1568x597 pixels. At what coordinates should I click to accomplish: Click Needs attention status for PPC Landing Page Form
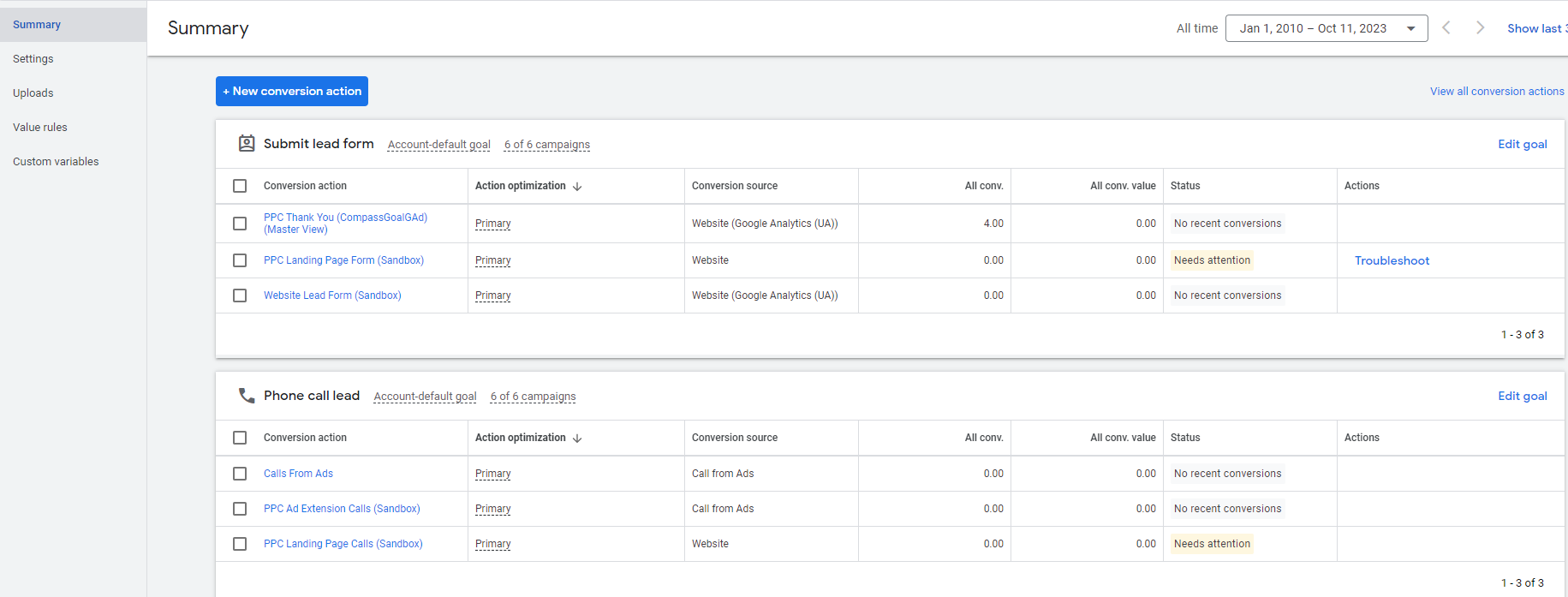coord(1212,260)
